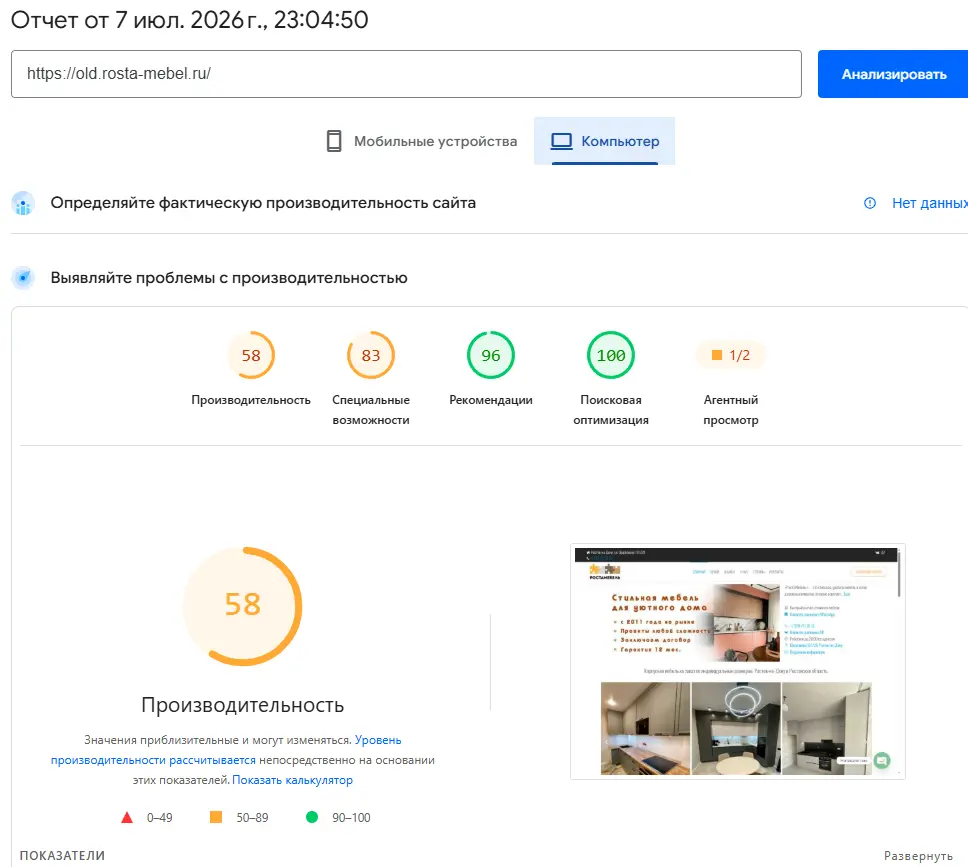Select the Компьютер tab
This screenshot has width=968, height=867.
604,141
